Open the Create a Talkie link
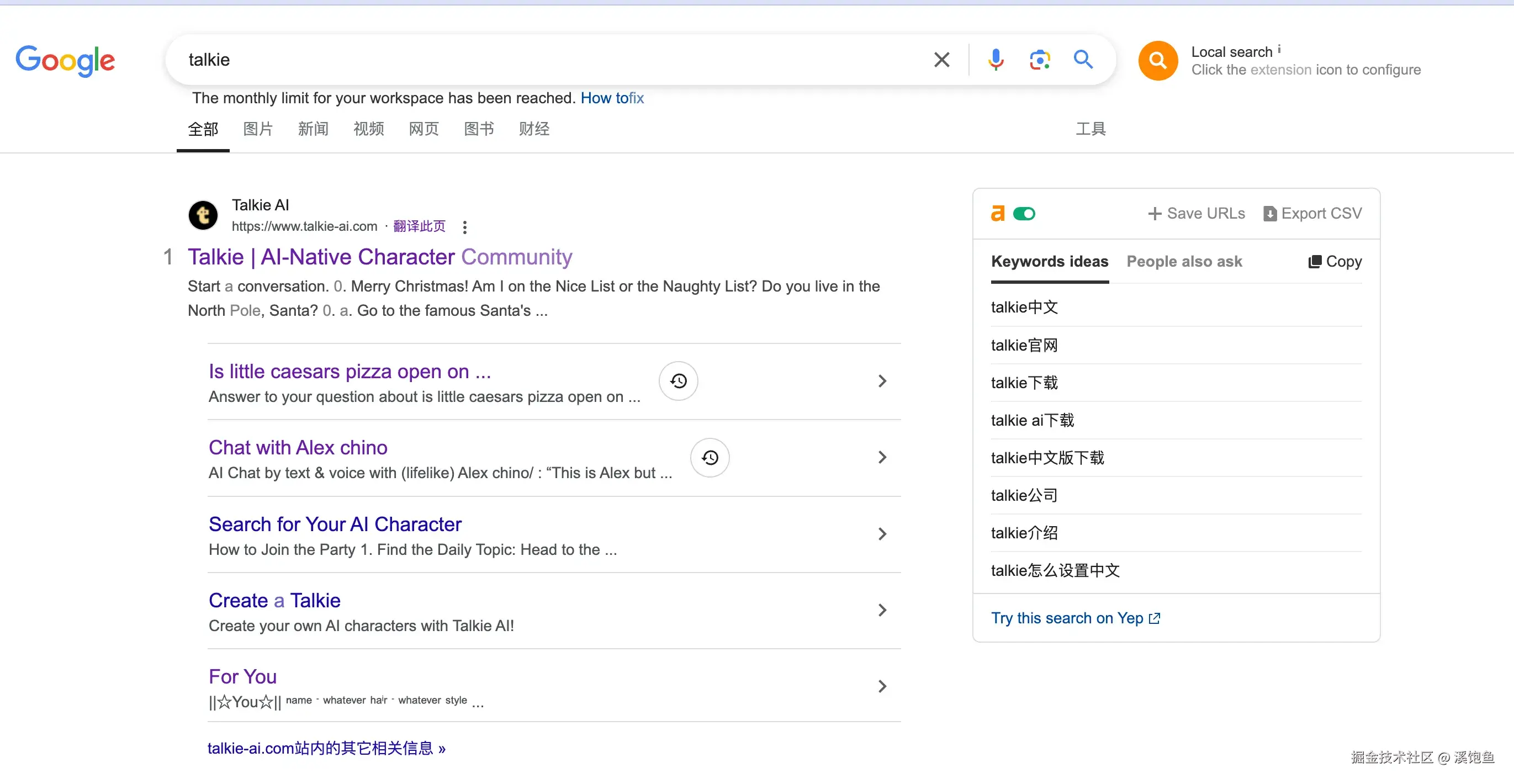The image size is (1514, 784). 274,601
